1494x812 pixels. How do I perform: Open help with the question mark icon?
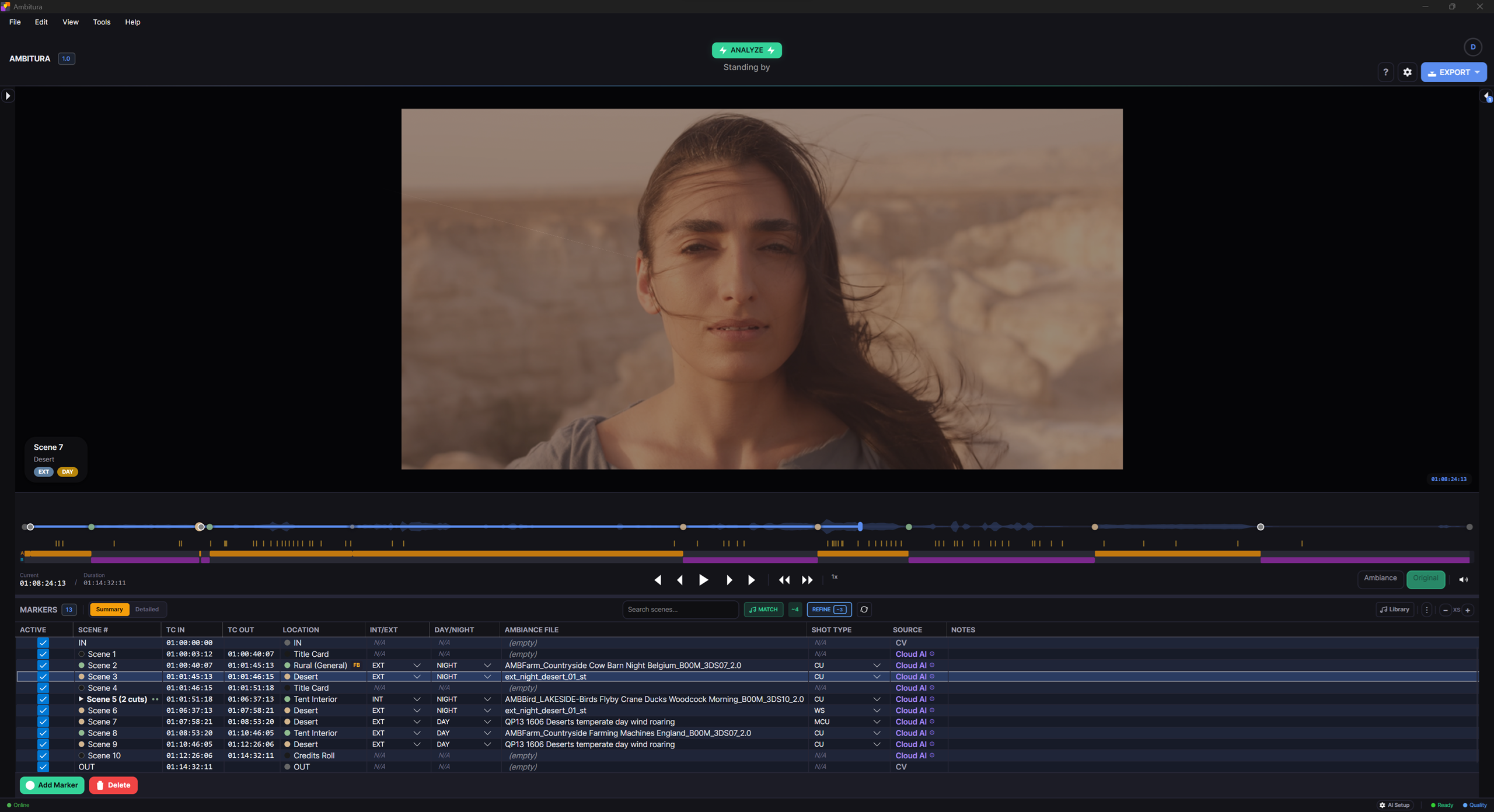(1385, 72)
